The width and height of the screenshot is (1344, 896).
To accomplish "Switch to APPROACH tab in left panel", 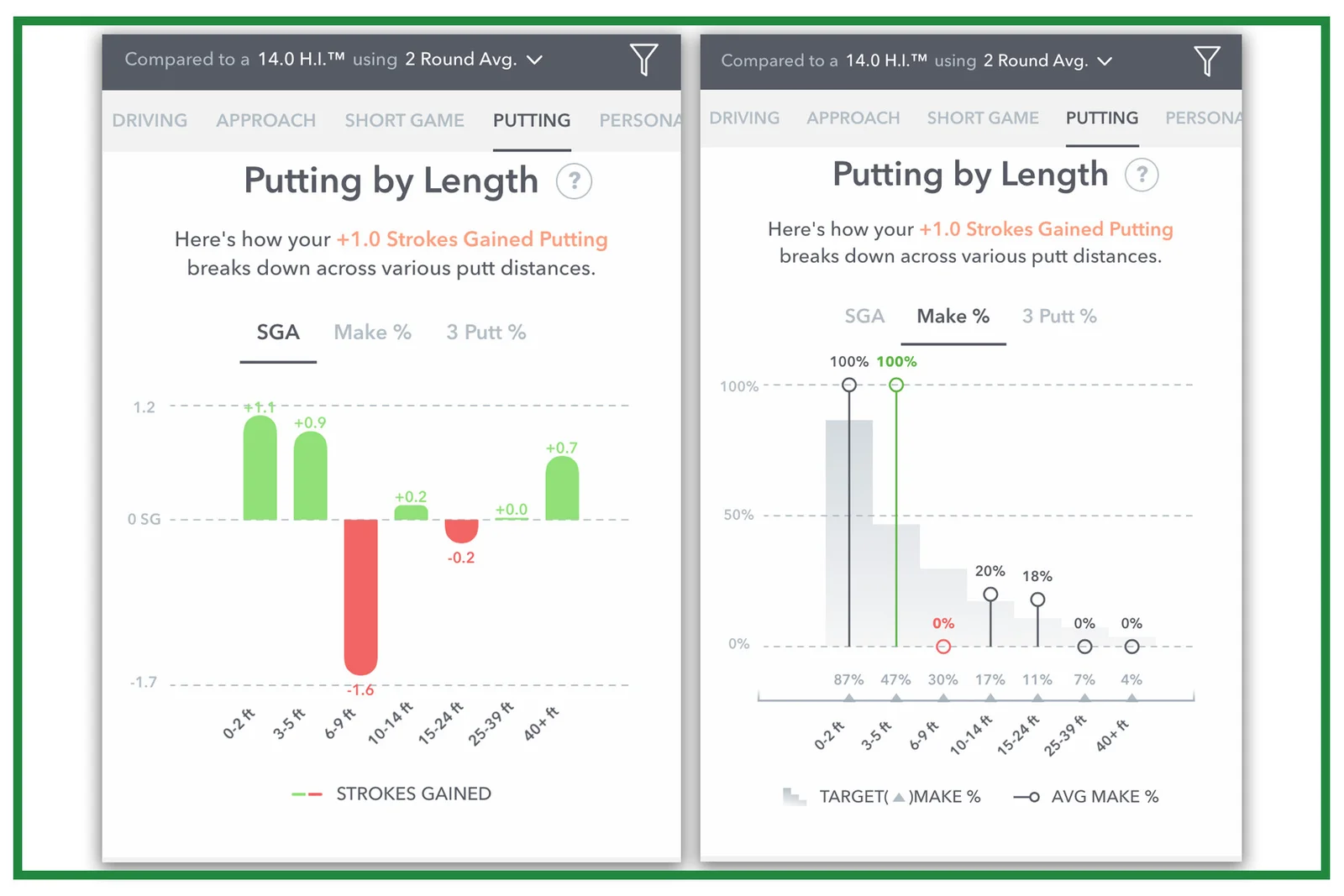I will pyautogui.click(x=265, y=120).
